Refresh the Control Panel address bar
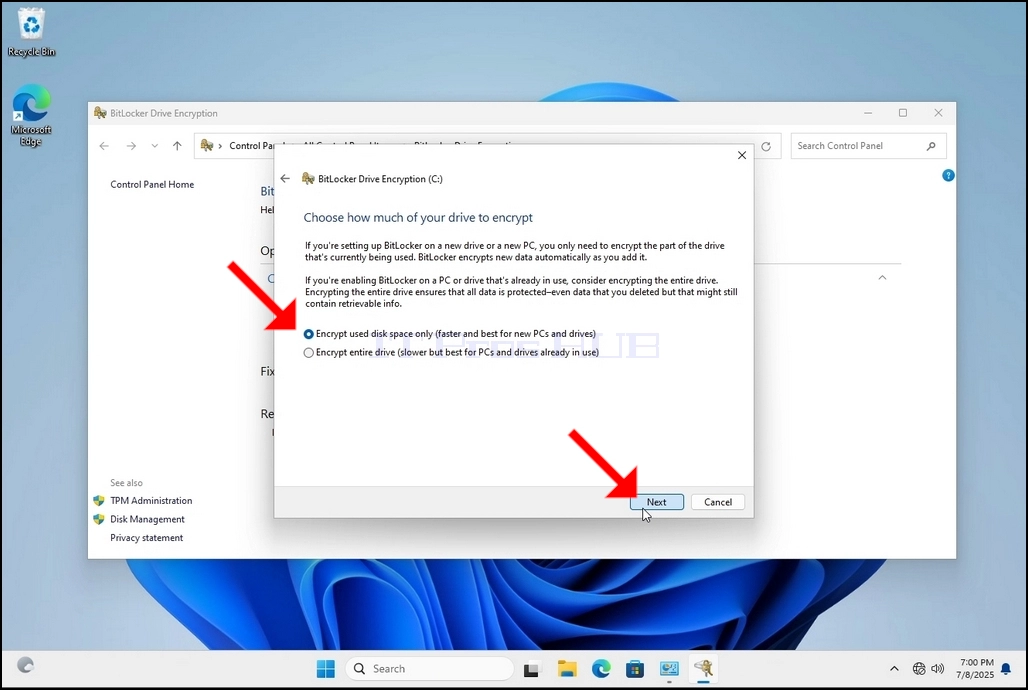The image size is (1028, 690). pyautogui.click(x=766, y=146)
